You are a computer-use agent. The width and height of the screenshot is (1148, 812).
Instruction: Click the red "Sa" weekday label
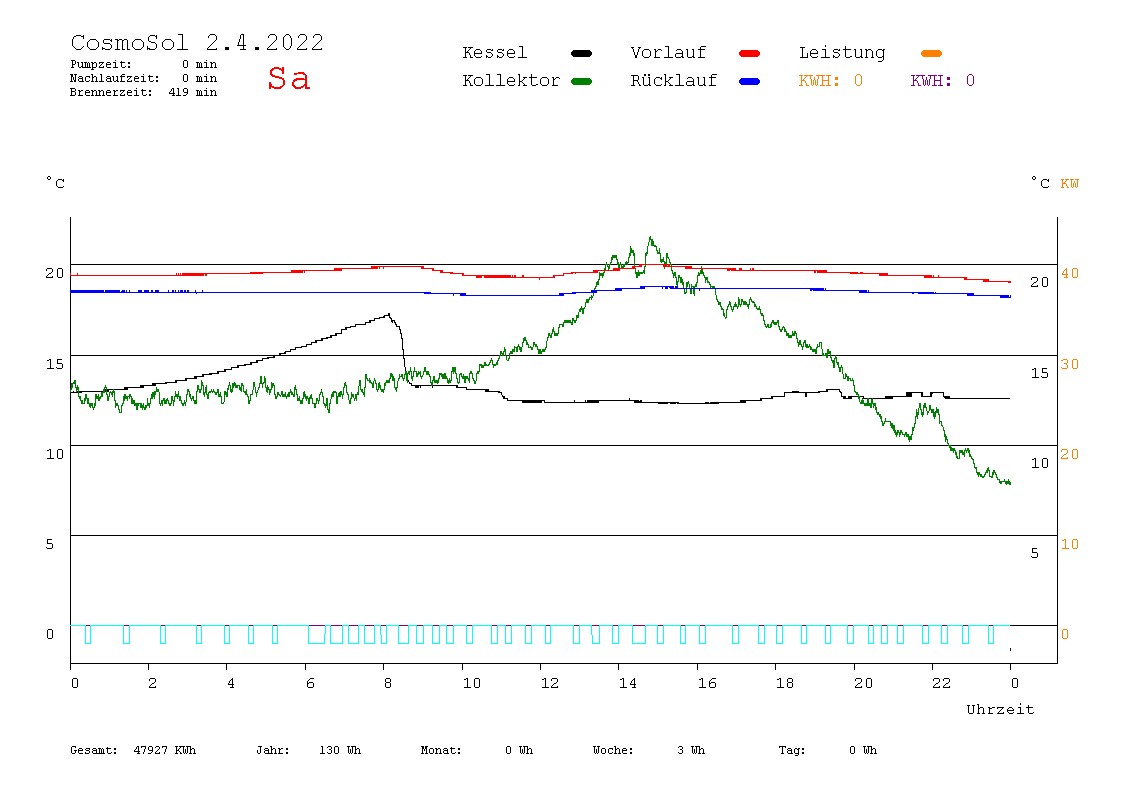point(289,78)
